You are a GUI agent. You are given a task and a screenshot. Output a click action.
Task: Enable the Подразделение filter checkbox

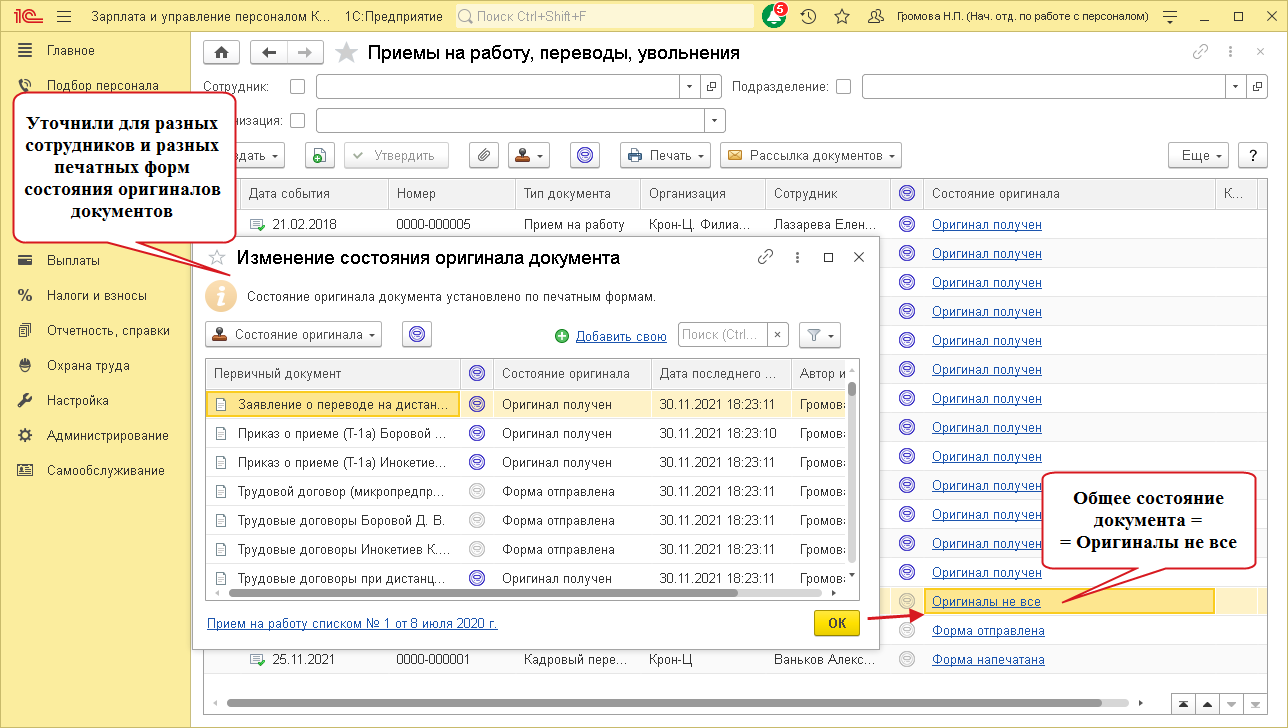click(843, 87)
